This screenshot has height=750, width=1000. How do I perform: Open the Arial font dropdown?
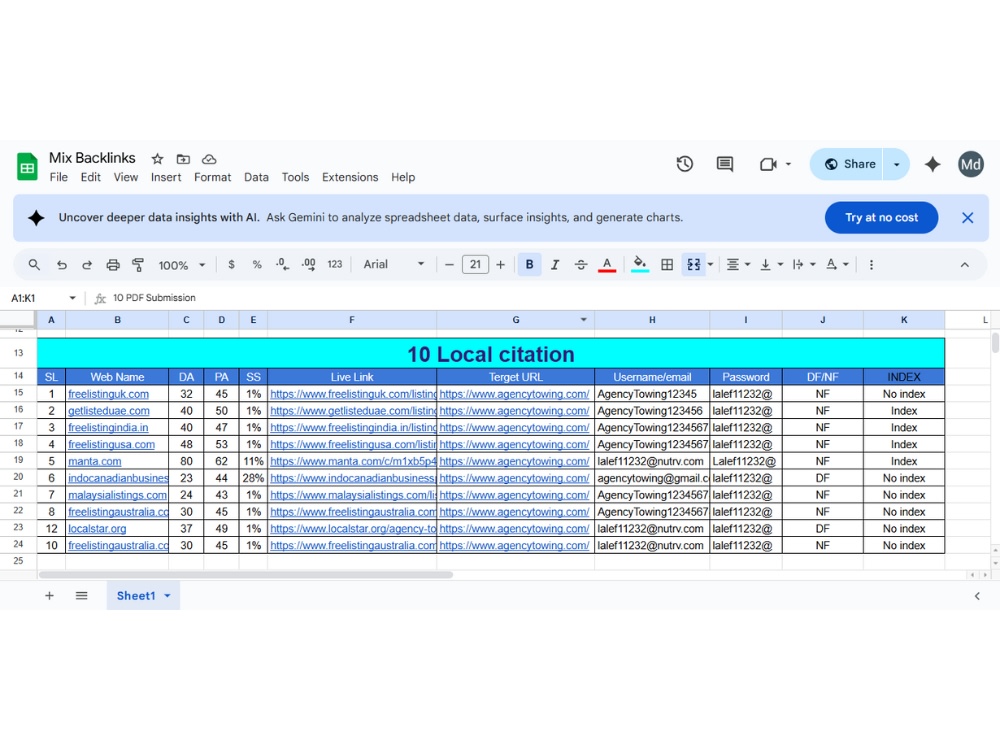[393, 265]
